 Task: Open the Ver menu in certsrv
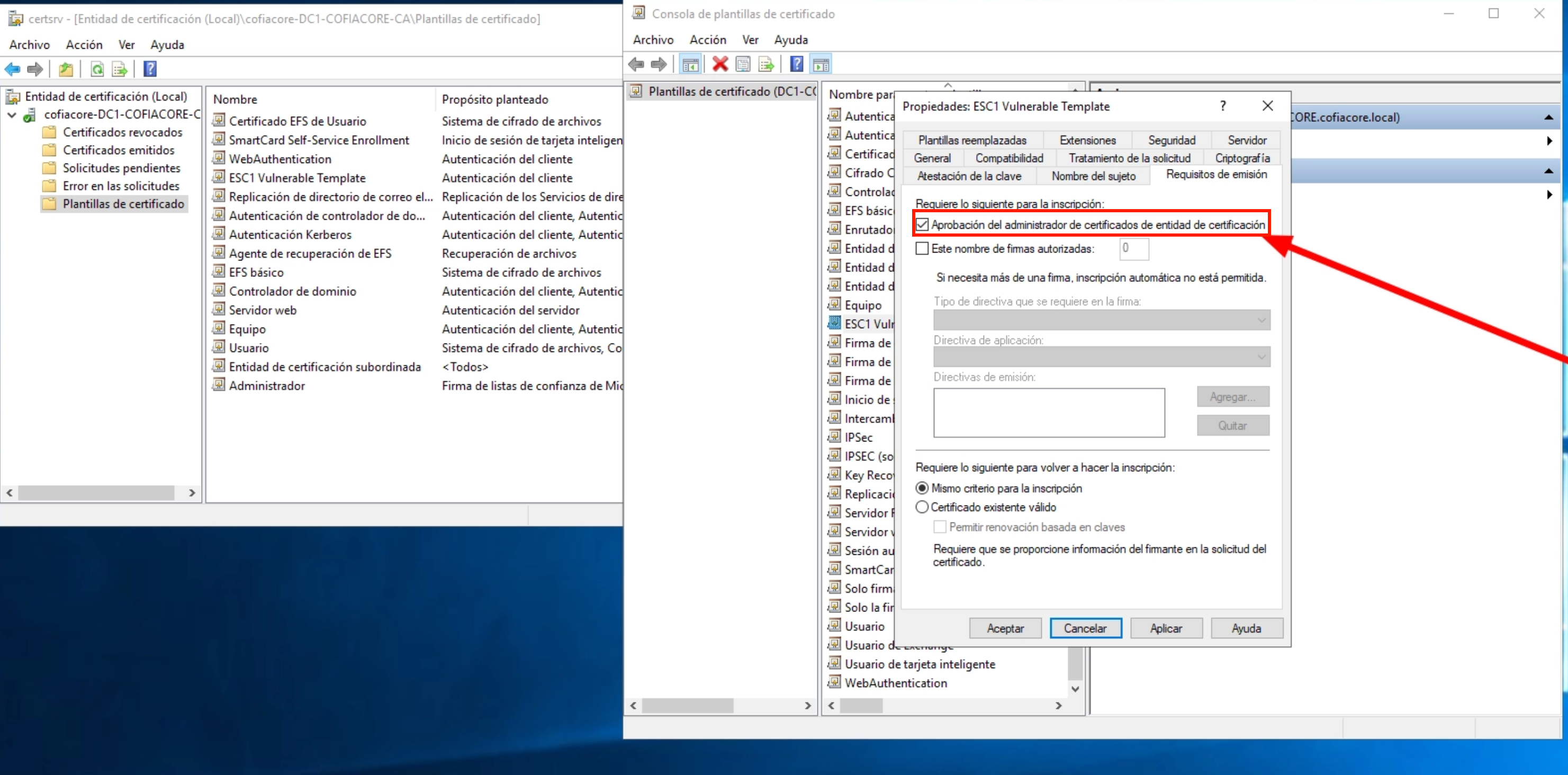127,44
